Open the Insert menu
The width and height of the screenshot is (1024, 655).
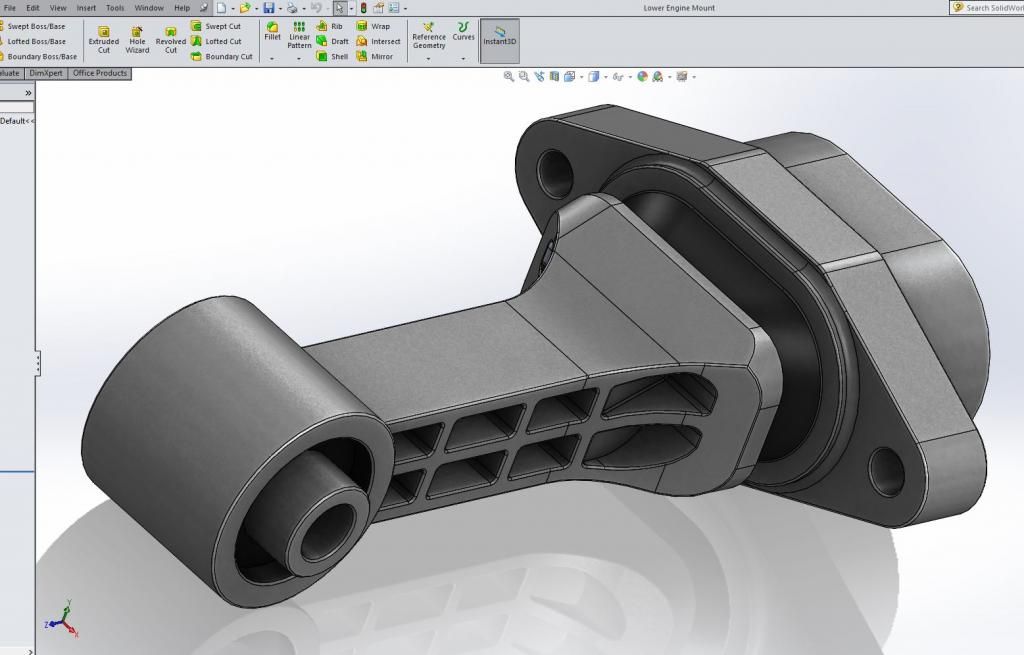point(85,7)
